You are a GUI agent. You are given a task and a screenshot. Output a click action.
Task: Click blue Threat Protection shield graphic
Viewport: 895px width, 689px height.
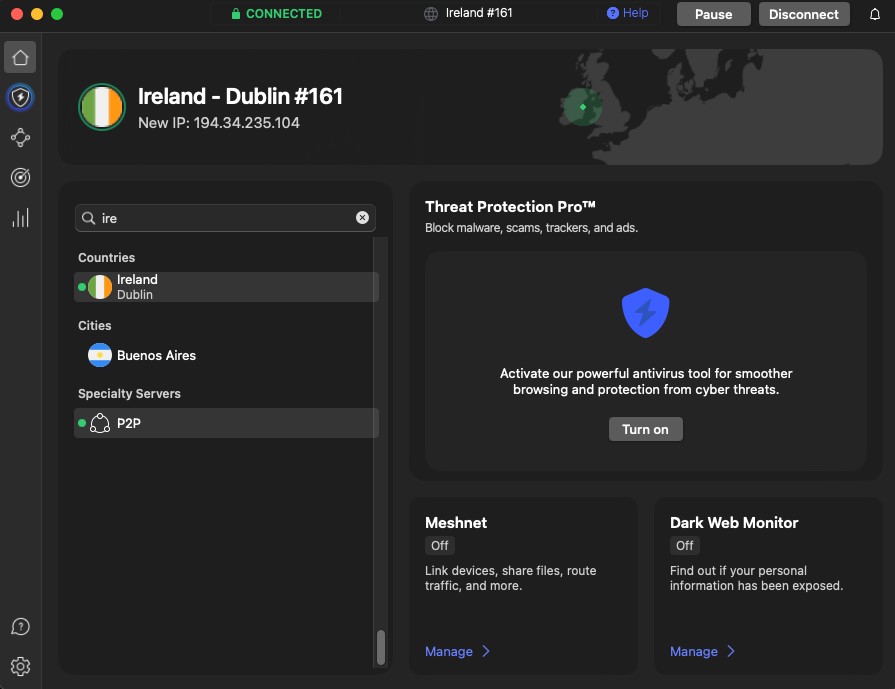coord(645,313)
